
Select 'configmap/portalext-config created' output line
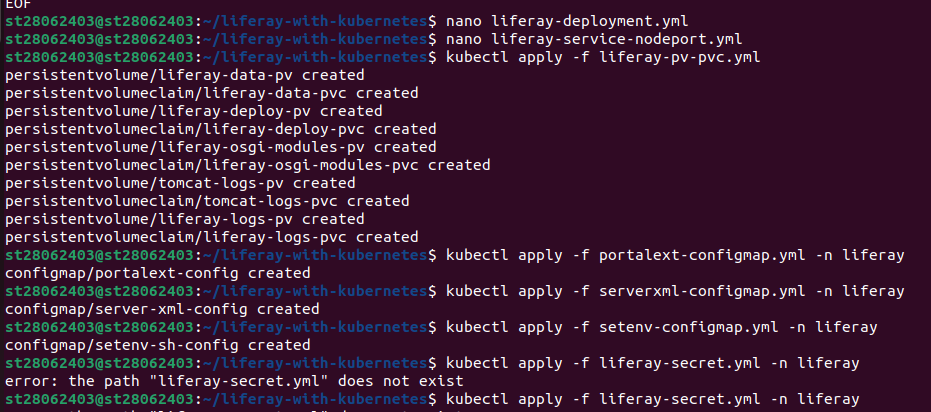point(157,273)
